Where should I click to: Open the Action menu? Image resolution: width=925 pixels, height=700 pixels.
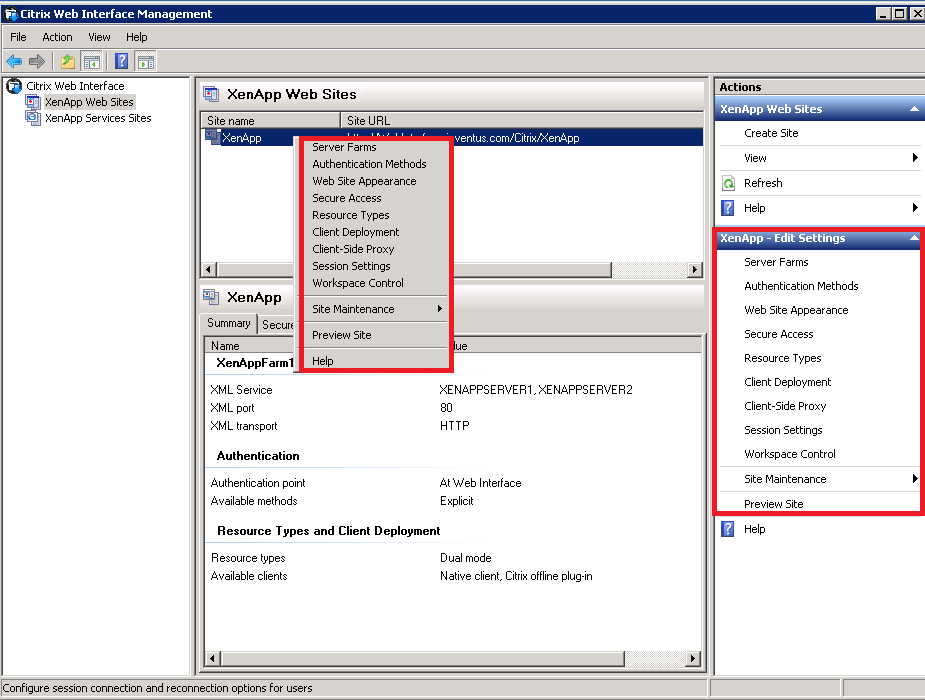[x=57, y=37]
